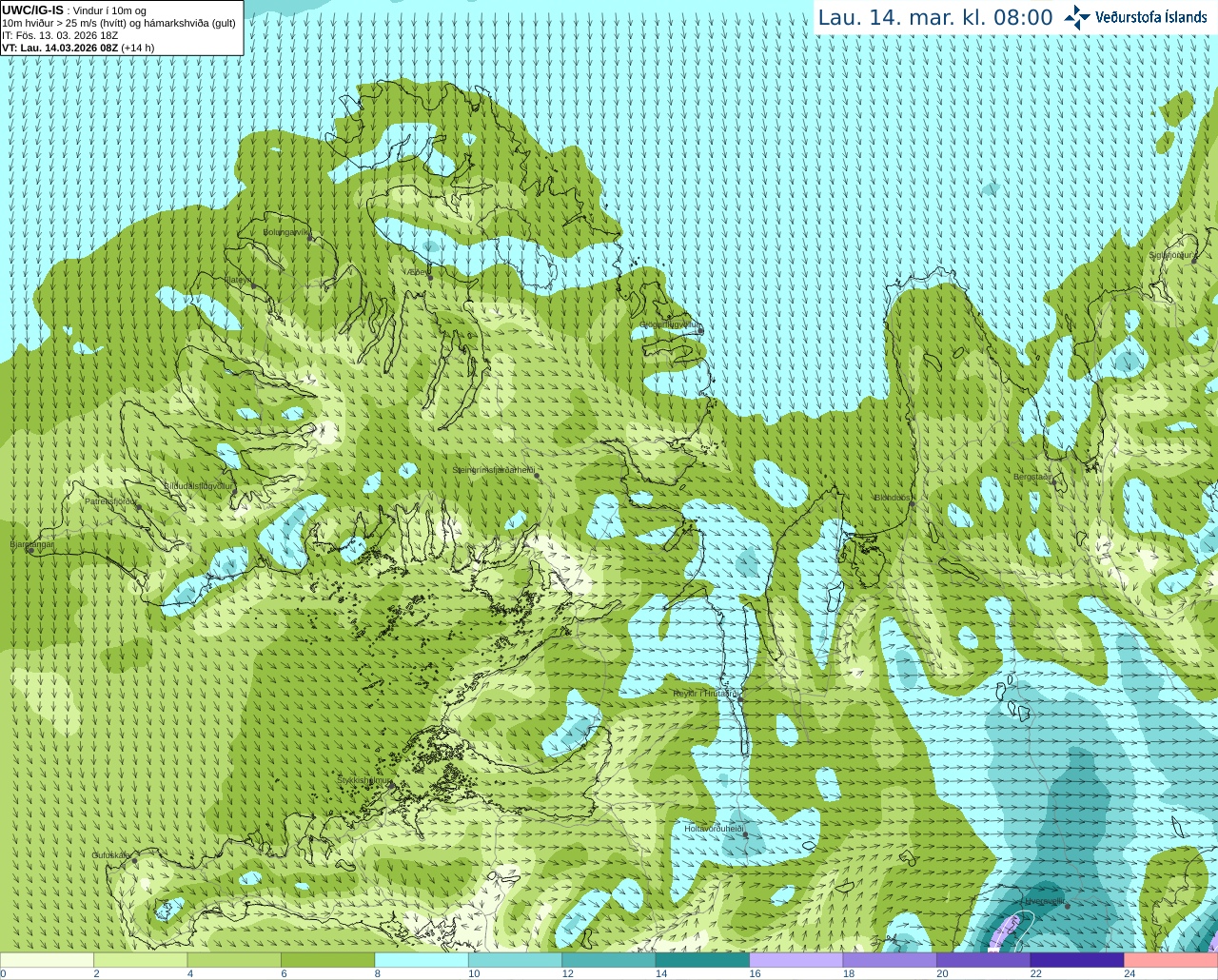Image resolution: width=1218 pixels, height=980 pixels.
Task: Pick the 14–16 m/s dark teal swatch
Action: pyautogui.click(x=702, y=960)
